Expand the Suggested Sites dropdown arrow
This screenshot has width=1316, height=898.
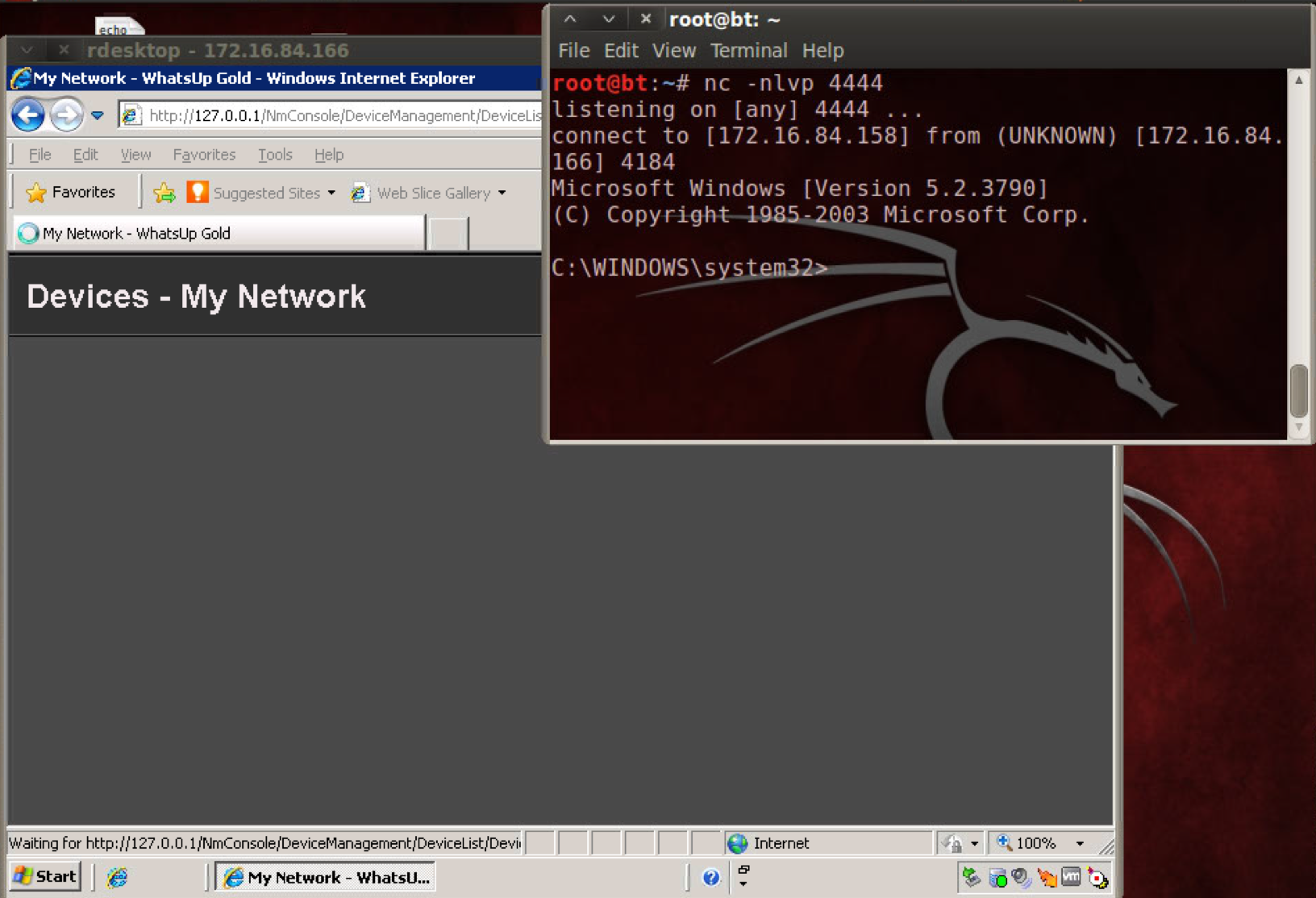[331, 193]
